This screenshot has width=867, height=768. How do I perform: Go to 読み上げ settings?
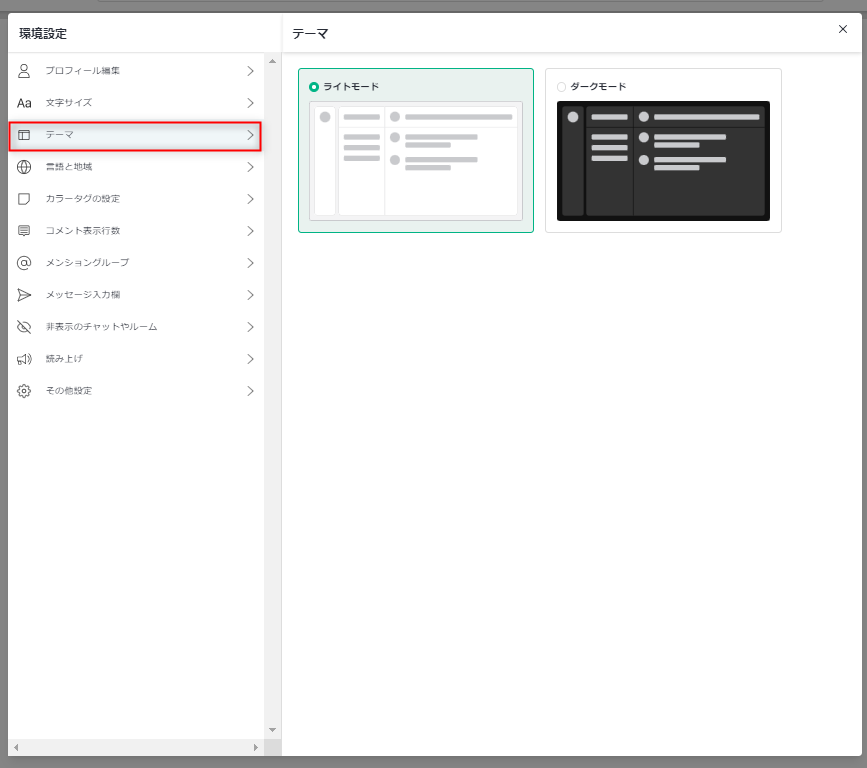coord(135,359)
